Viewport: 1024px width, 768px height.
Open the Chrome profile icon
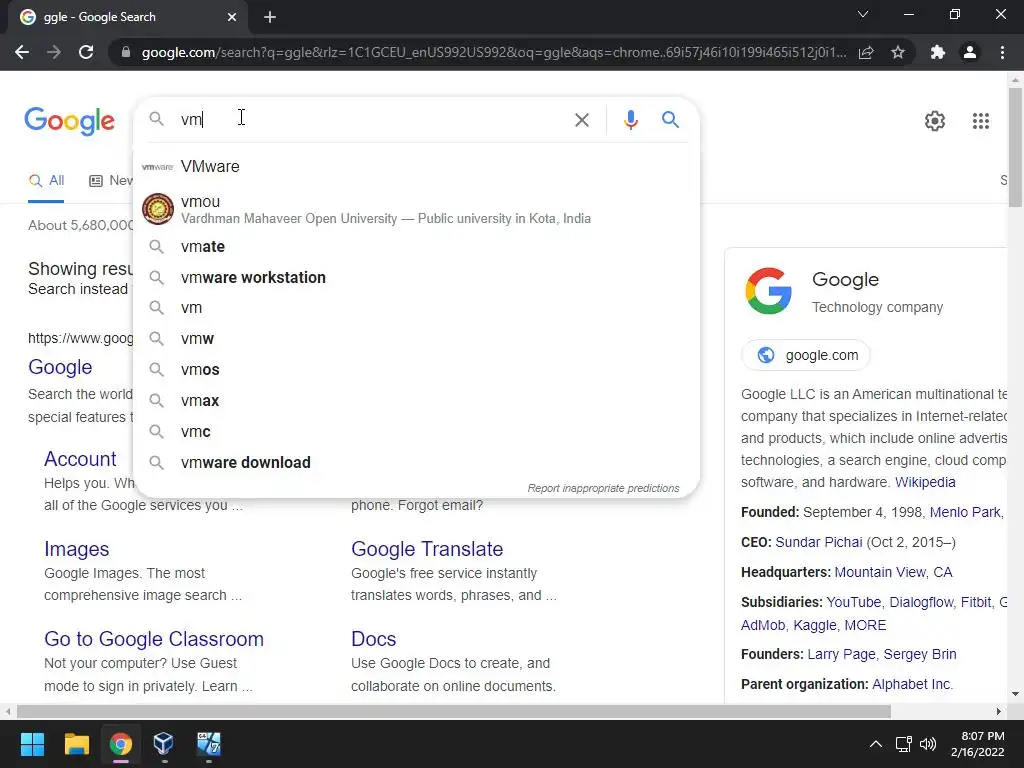(970, 52)
